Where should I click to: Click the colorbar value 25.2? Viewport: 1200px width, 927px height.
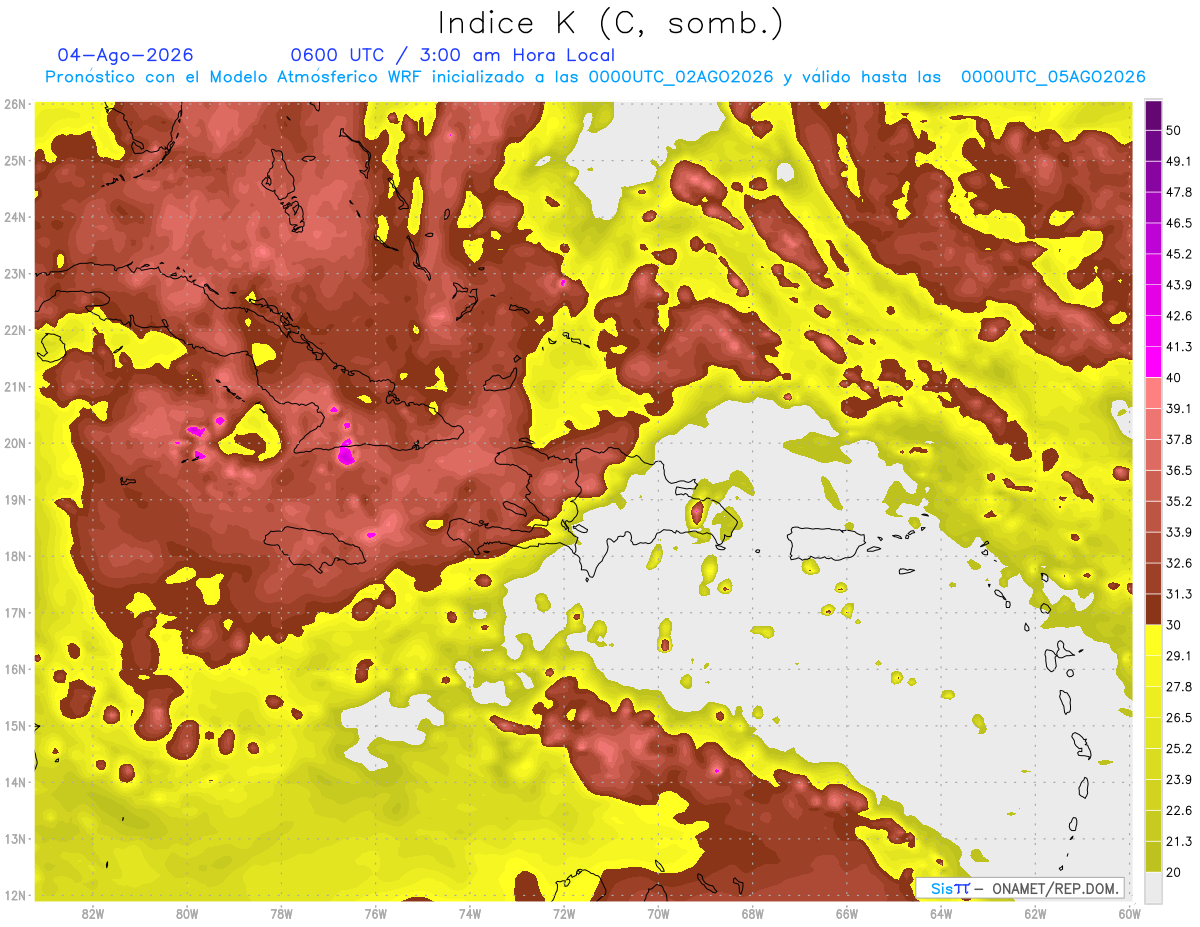pos(1178,748)
